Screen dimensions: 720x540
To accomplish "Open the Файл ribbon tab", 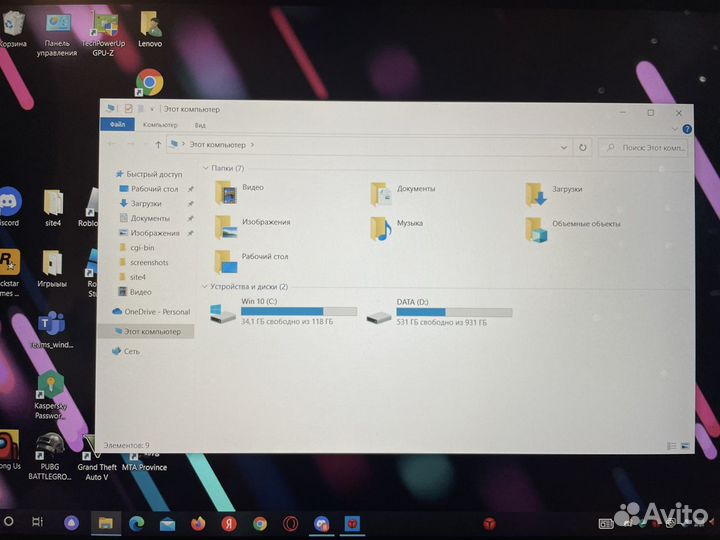I will 118,124.
